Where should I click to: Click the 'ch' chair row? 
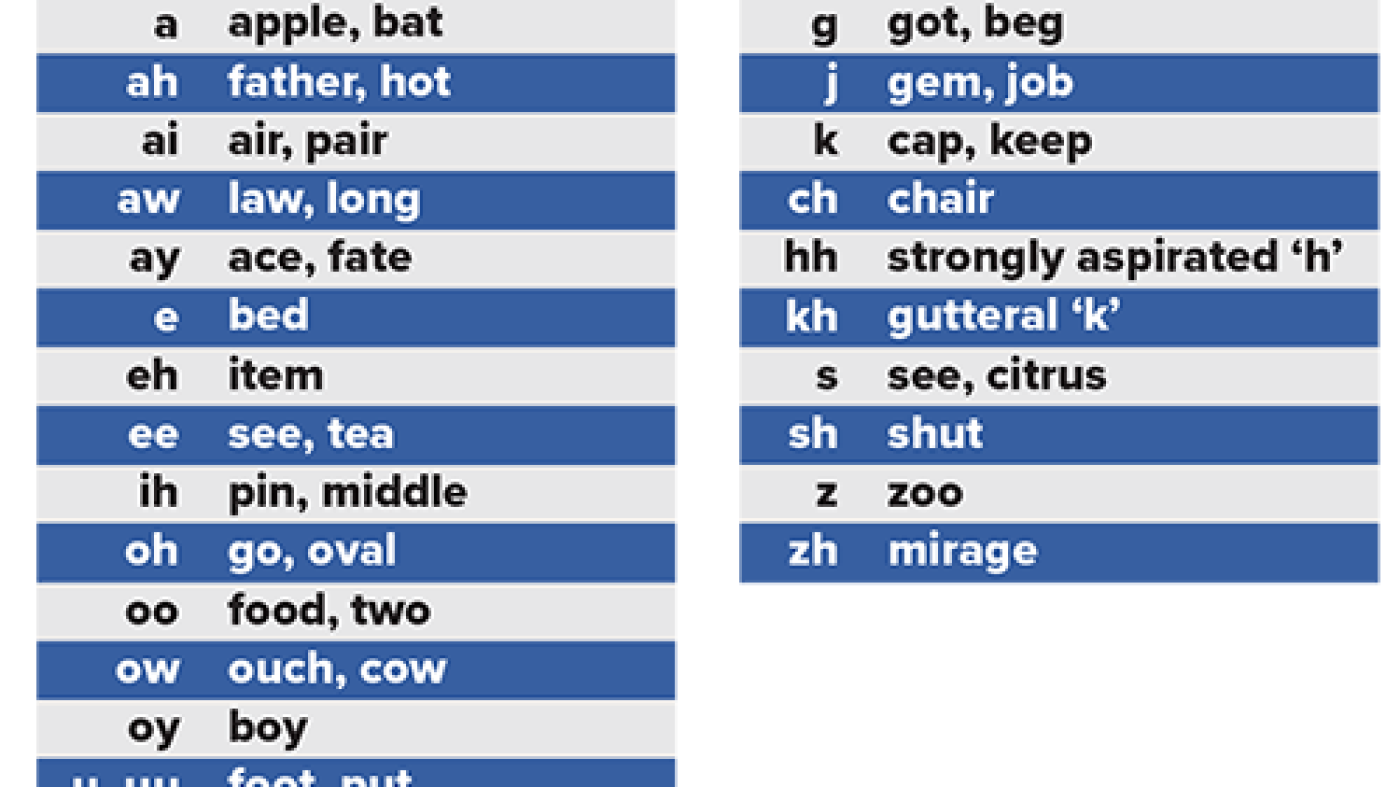[x=1059, y=200]
